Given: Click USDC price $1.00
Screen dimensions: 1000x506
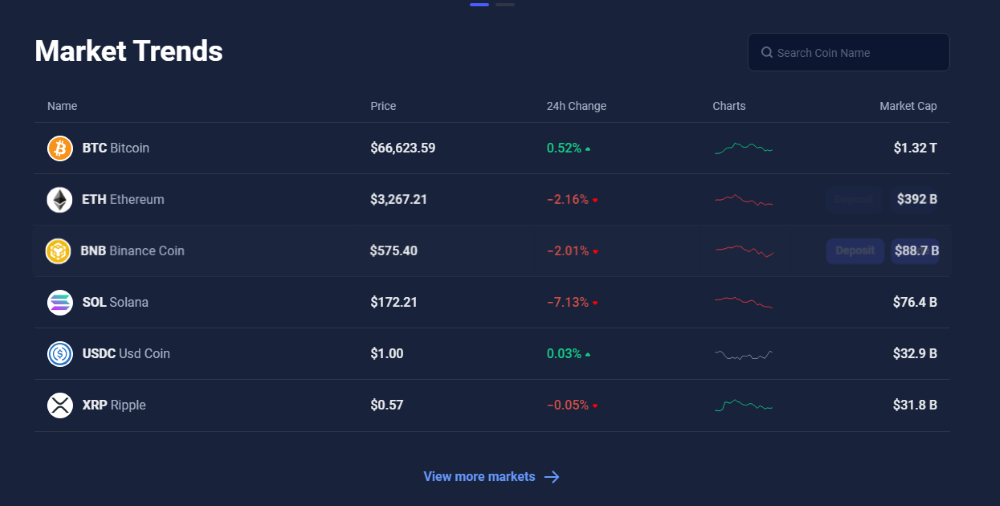Looking at the screenshot, I should (x=387, y=353).
